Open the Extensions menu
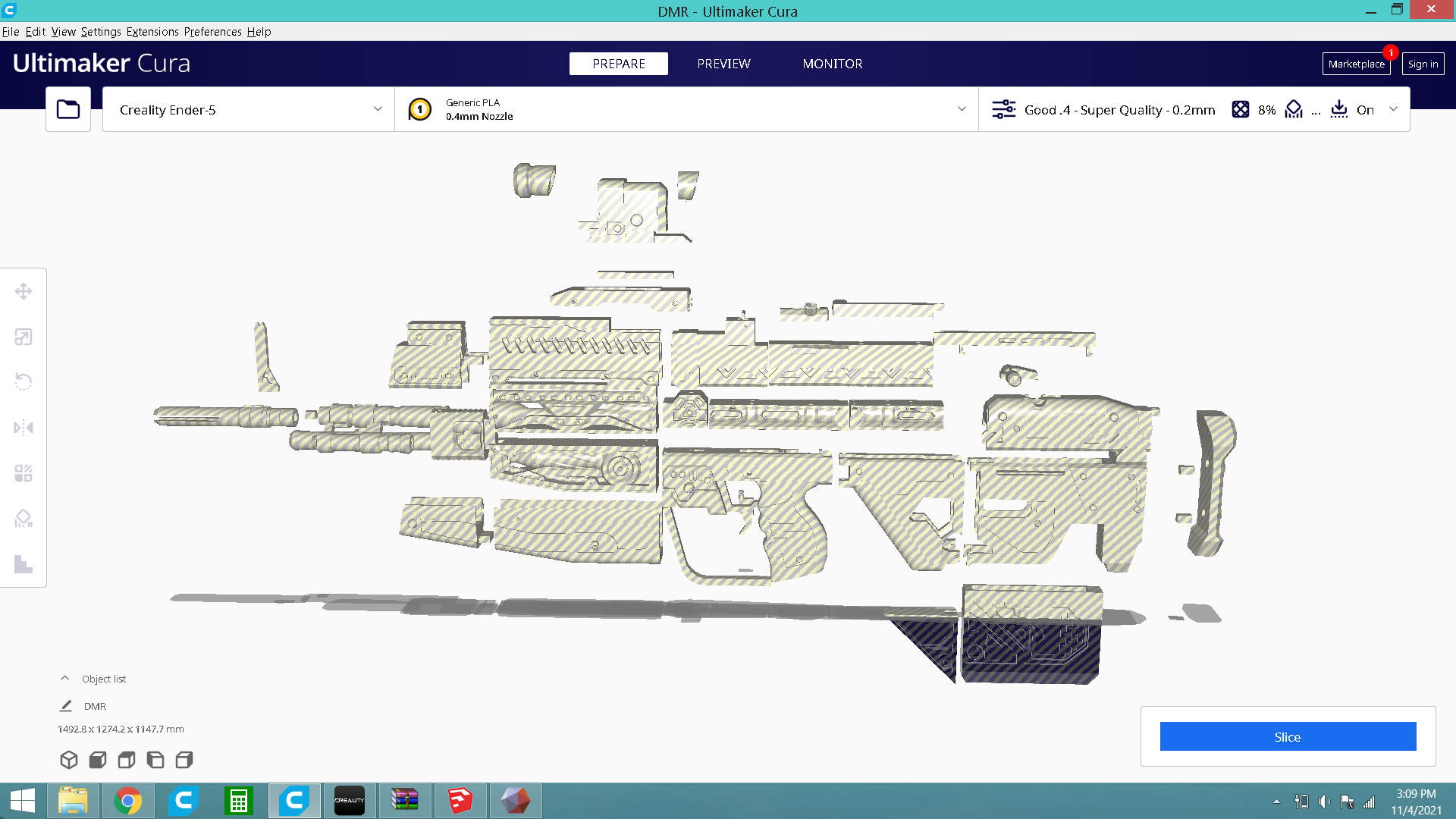The width and height of the screenshot is (1456, 819). (x=152, y=31)
